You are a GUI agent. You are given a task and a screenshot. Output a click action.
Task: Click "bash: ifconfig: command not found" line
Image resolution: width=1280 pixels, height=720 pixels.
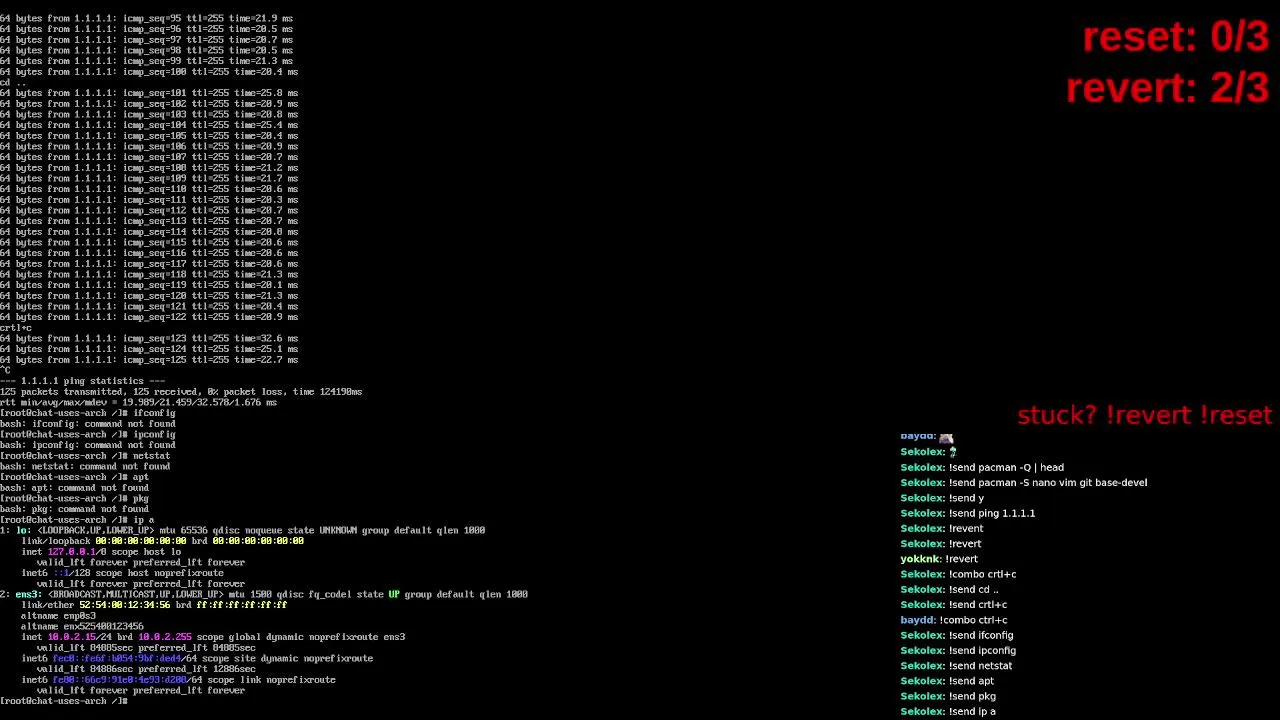(x=88, y=424)
